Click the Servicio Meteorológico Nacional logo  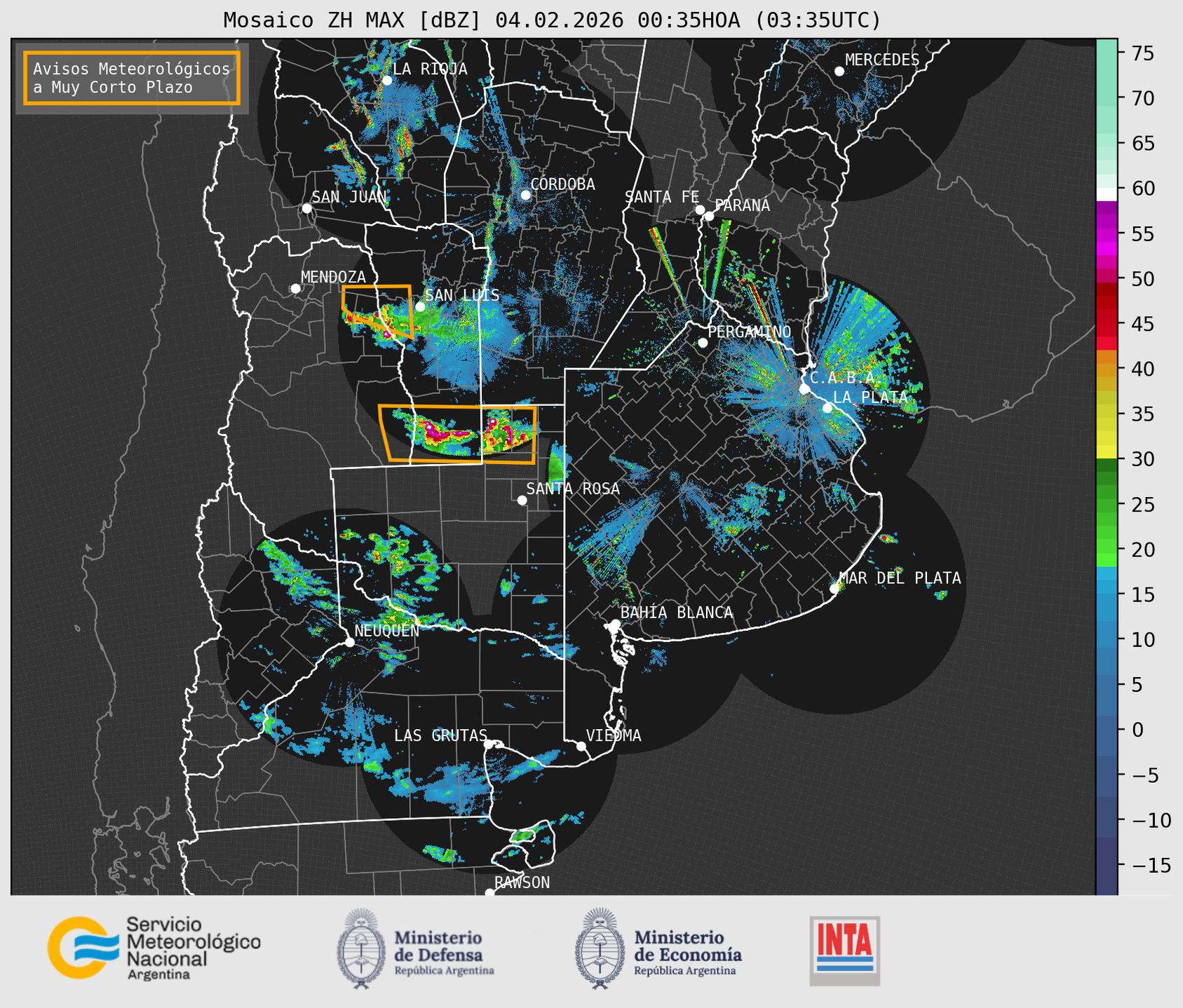pyautogui.click(x=154, y=948)
